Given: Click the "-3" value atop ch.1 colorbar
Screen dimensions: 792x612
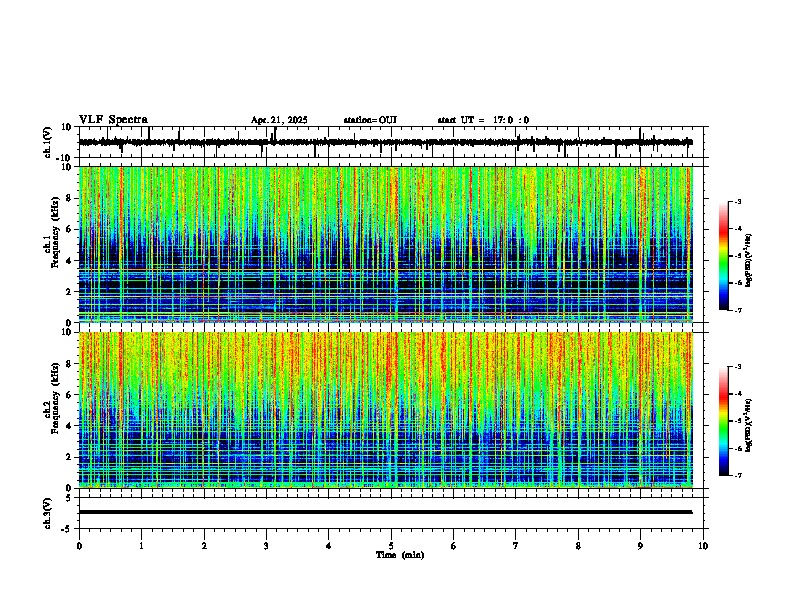Looking at the screenshot, I should 738,201.
